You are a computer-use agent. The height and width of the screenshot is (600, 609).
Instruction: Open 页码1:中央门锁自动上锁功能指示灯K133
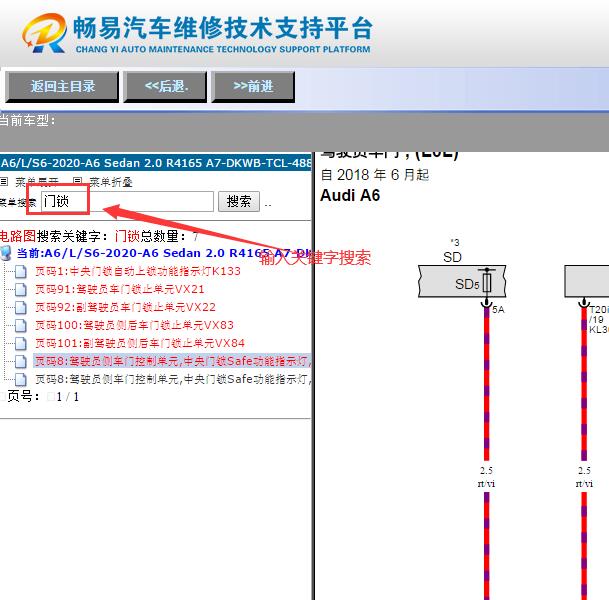coord(138,271)
